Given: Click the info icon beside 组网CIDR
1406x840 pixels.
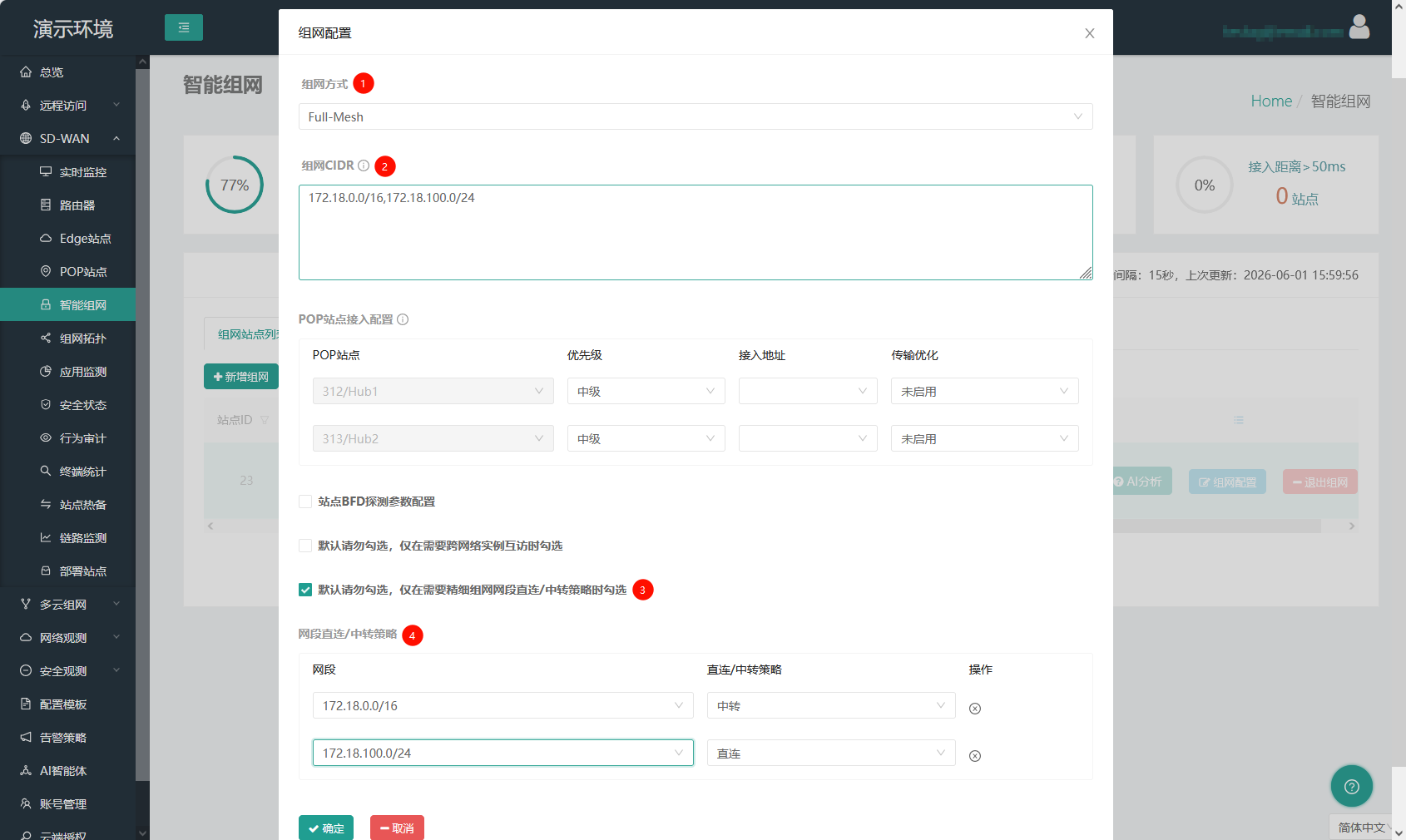Looking at the screenshot, I should click(x=364, y=166).
